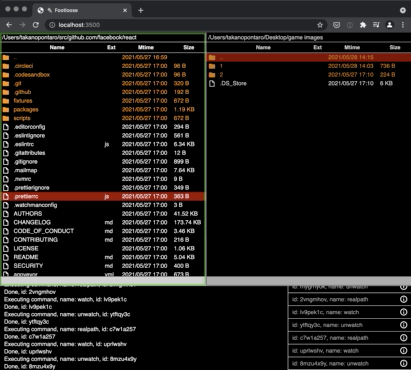Image resolution: width=411 pixels, height=370 pixels.
Task: Select the CODE_OF_CONDUCT file name
Action: [x=44, y=231]
